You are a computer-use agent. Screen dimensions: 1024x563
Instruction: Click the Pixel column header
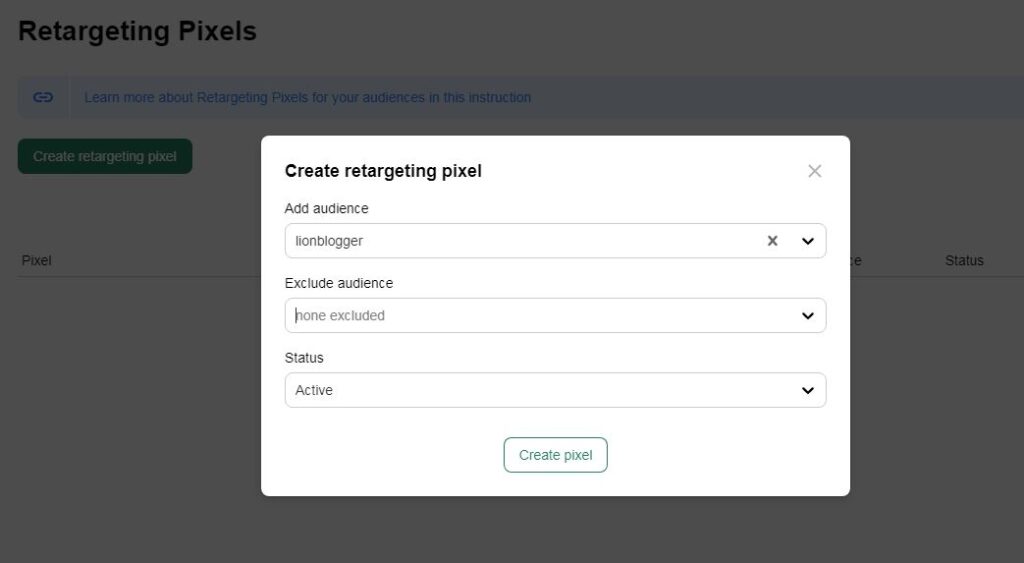(x=36, y=261)
